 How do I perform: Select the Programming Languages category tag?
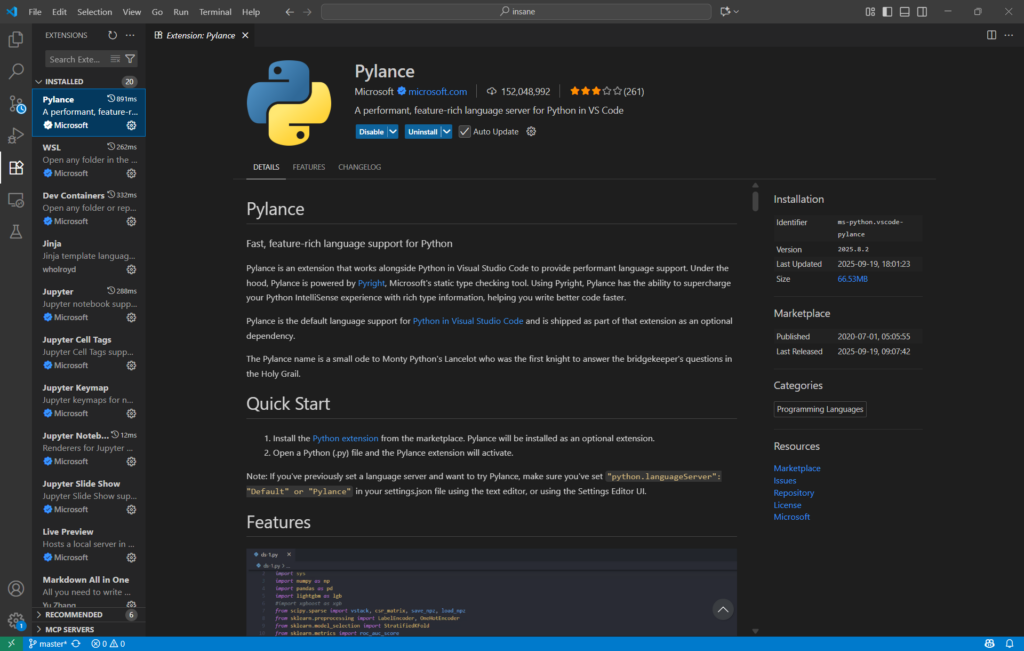click(x=820, y=409)
